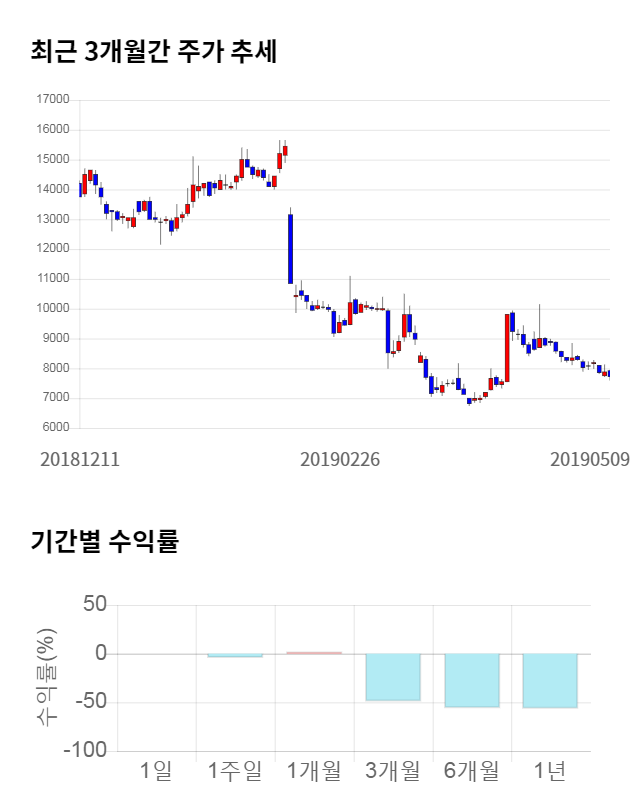
Task: Click the 20190509 end date label
Action: tap(590, 460)
